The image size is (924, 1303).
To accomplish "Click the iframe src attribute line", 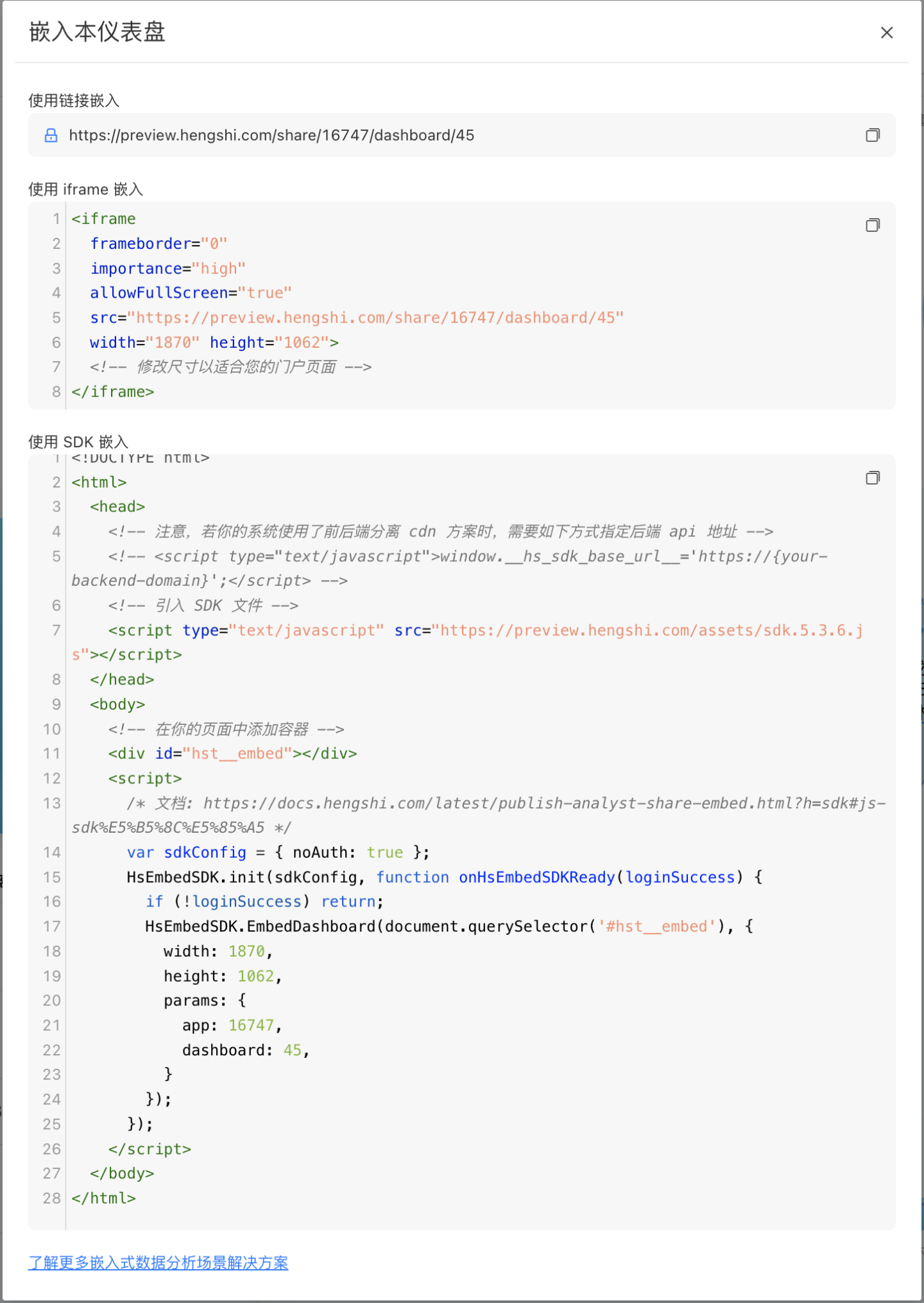I will pyautogui.click(x=357, y=318).
